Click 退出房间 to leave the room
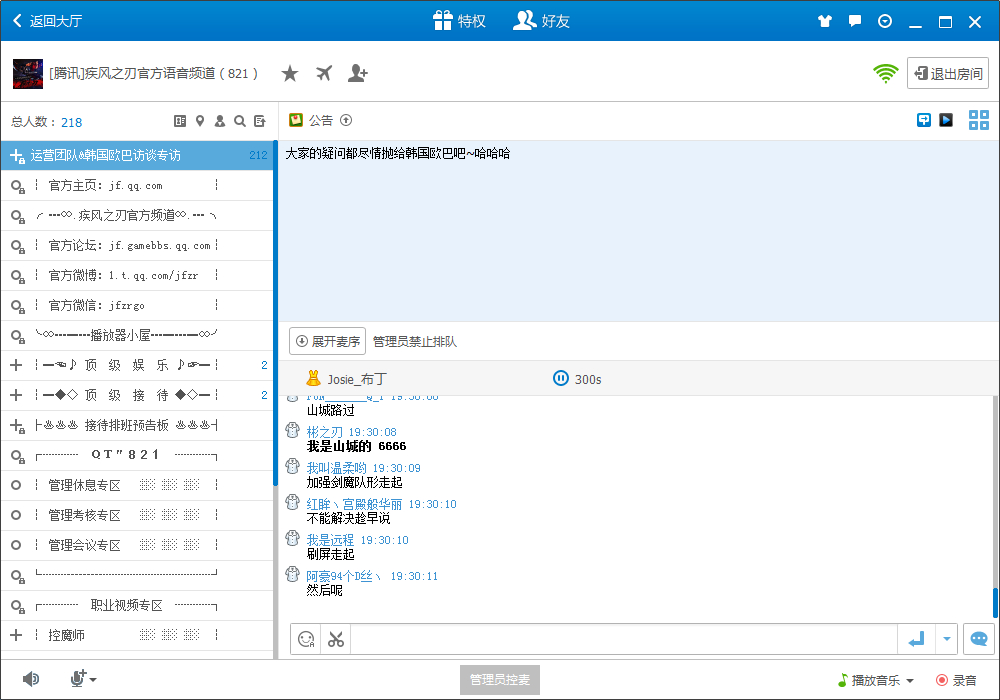 tap(948, 73)
